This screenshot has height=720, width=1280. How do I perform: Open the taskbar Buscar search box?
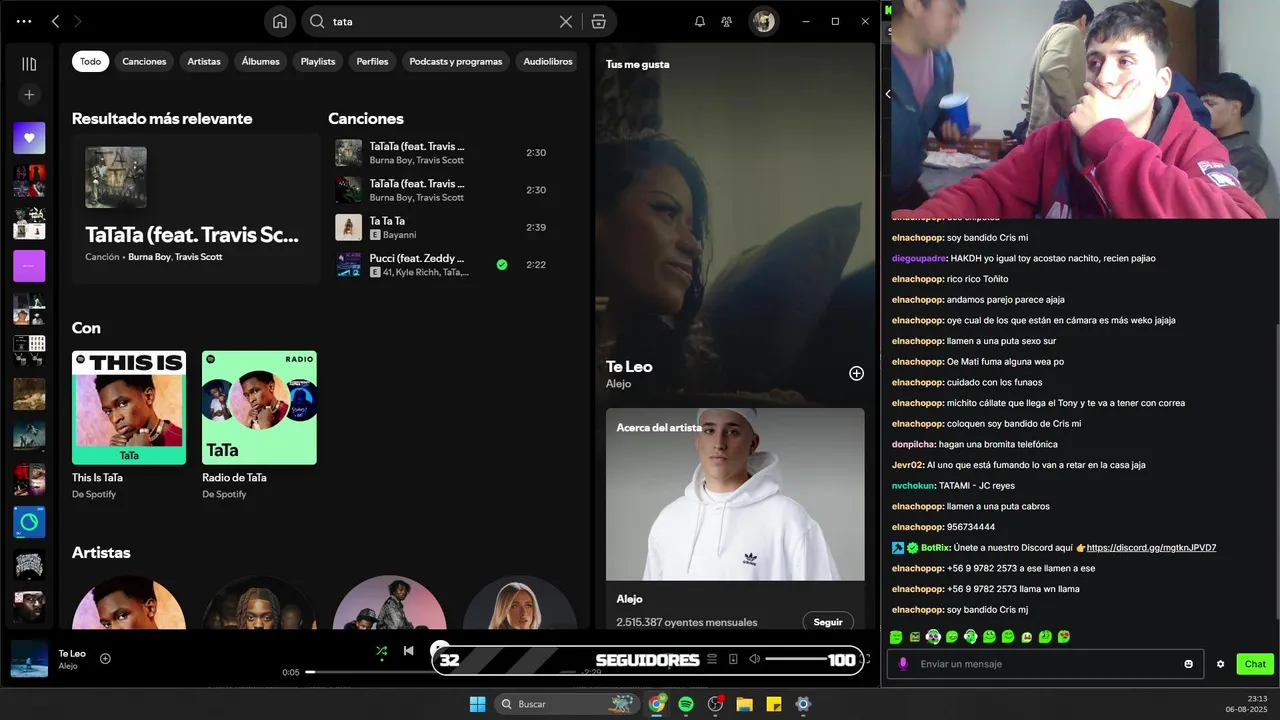566,704
